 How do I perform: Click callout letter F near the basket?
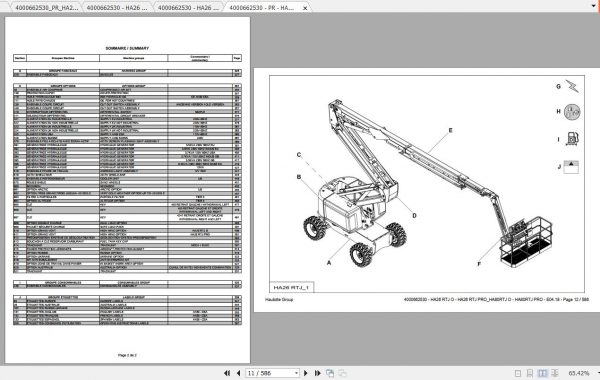479,264
